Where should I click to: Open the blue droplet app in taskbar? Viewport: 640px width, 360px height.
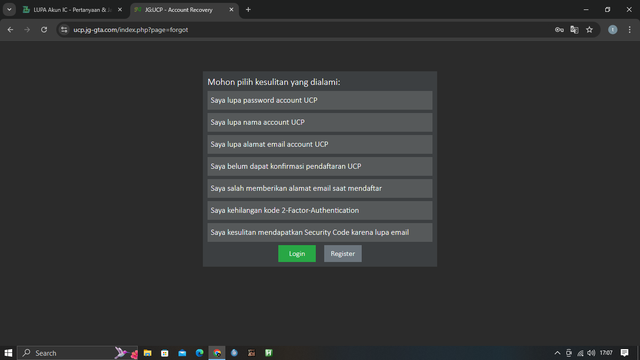(x=234, y=353)
